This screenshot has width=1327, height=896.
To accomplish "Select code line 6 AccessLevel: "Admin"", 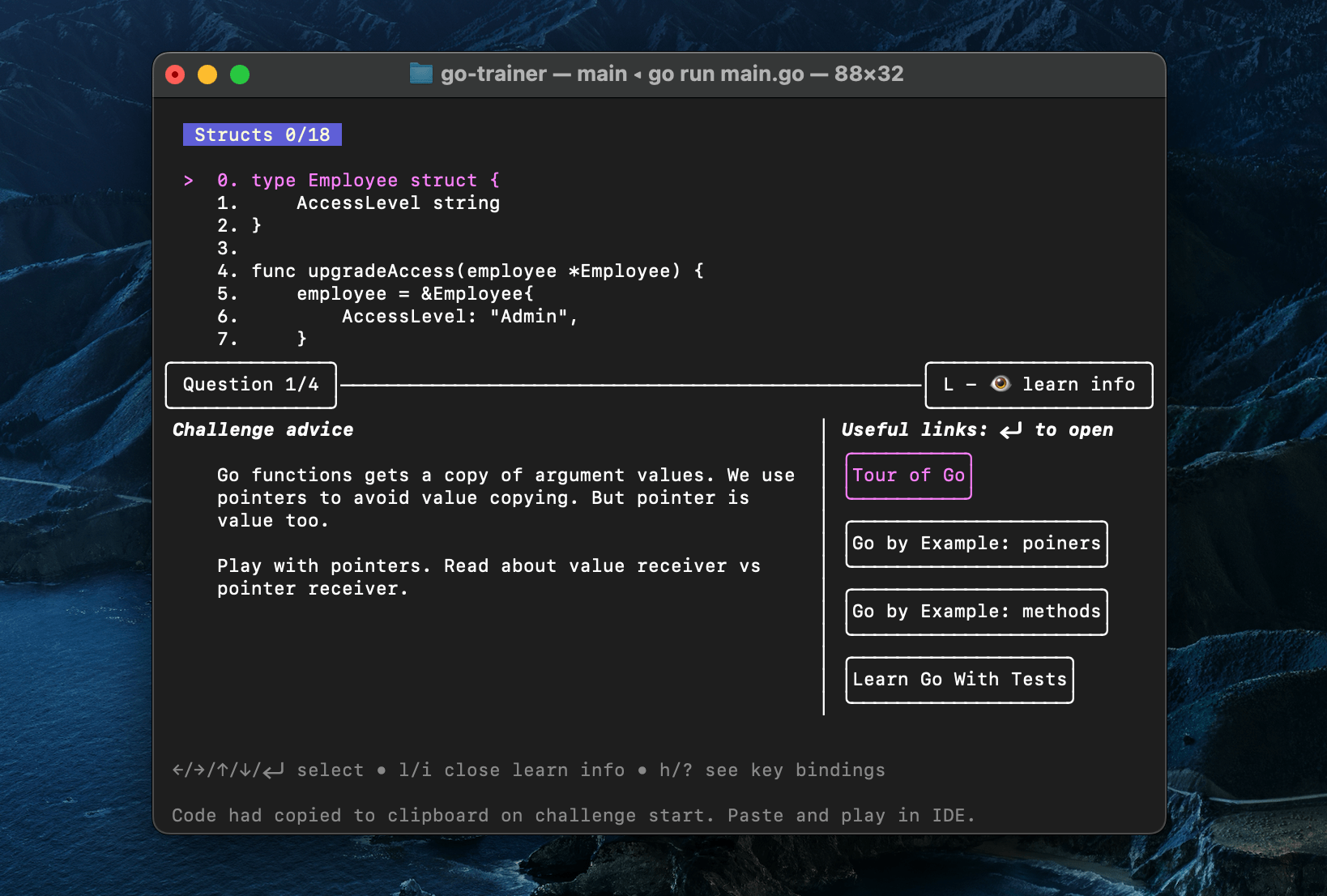I will point(398,317).
